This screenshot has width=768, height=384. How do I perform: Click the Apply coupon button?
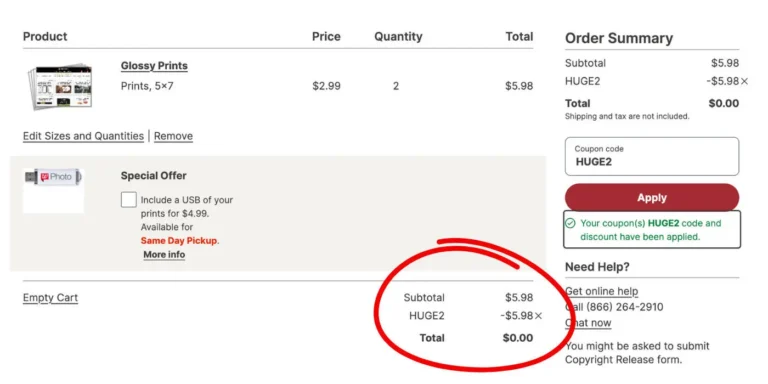click(652, 197)
